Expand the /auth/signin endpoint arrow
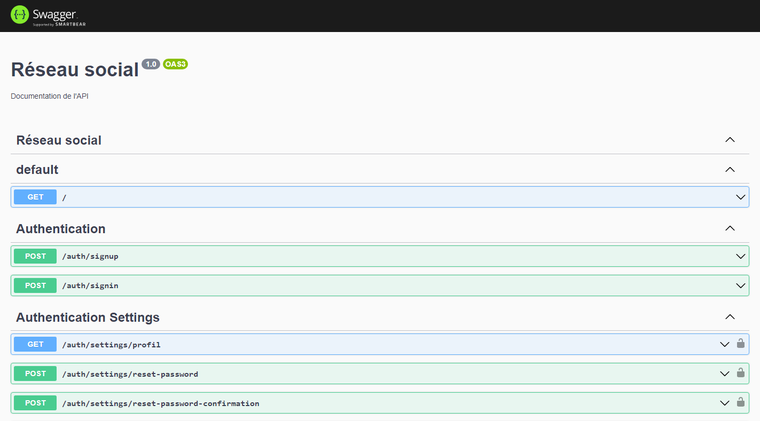The width and height of the screenshot is (760, 421). pyautogui.click(x=740, y=285)
